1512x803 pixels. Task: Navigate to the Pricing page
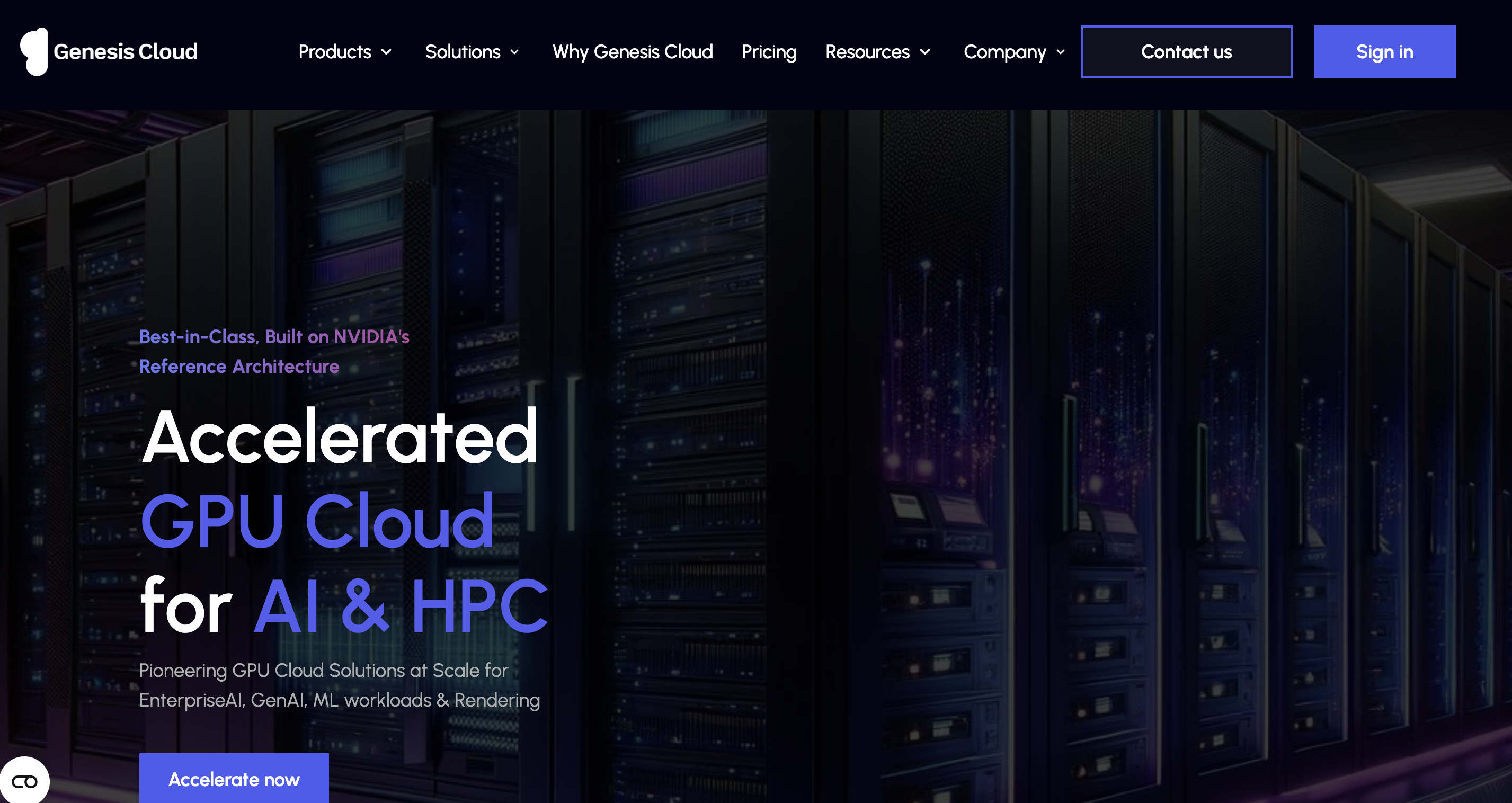tap(768, 52)
